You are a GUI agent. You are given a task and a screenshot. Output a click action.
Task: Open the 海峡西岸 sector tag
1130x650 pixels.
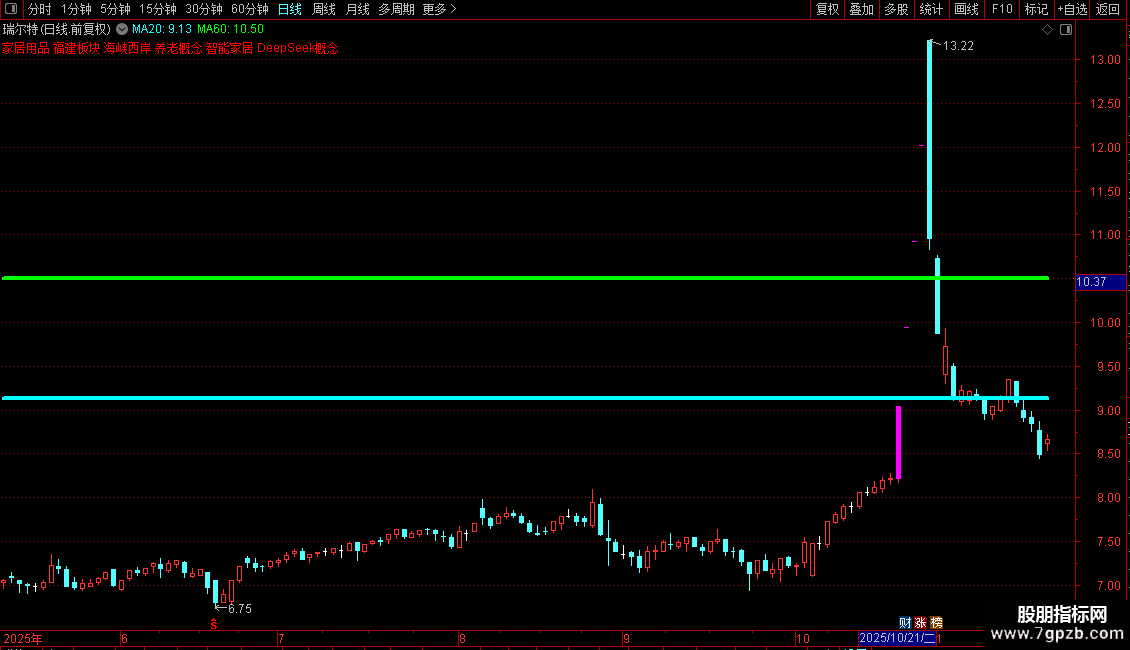coord(128,48)
